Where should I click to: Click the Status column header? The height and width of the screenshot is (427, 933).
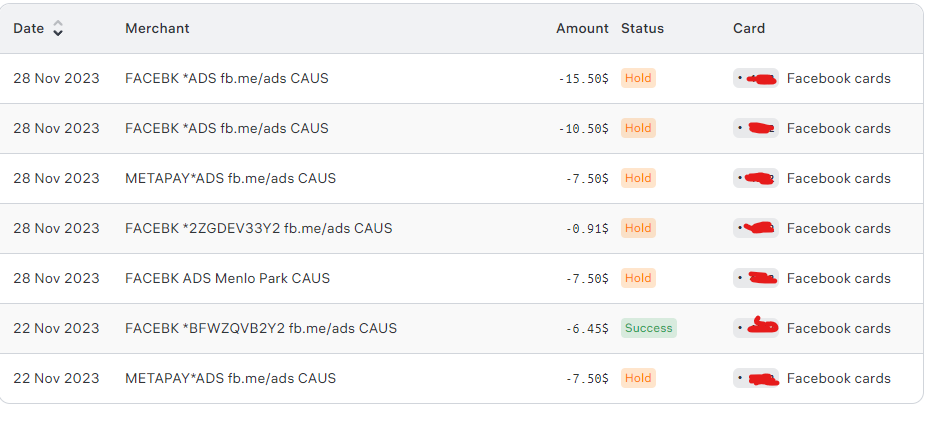click(x=642, y=28)
